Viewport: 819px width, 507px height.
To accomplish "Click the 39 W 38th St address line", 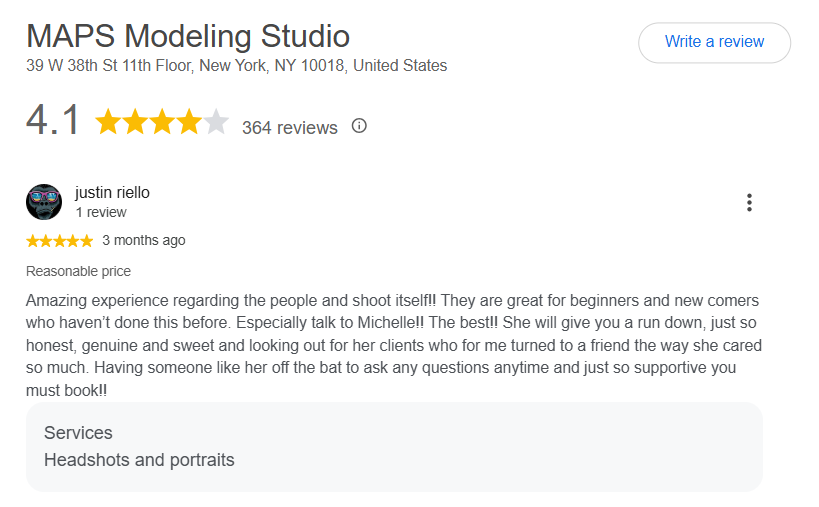I will point(237,66).
